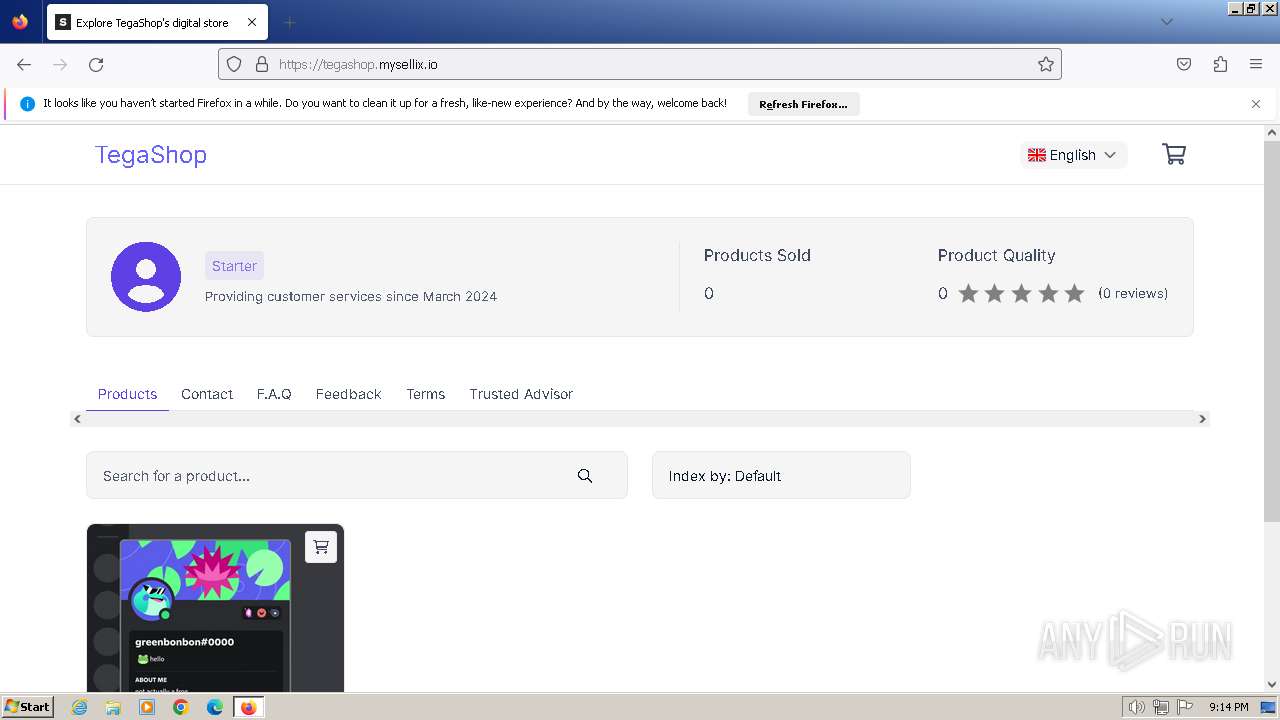This screenshot has width=1280, height=720.
Task: Open a new tab with plus button
Action: [289, 22]
